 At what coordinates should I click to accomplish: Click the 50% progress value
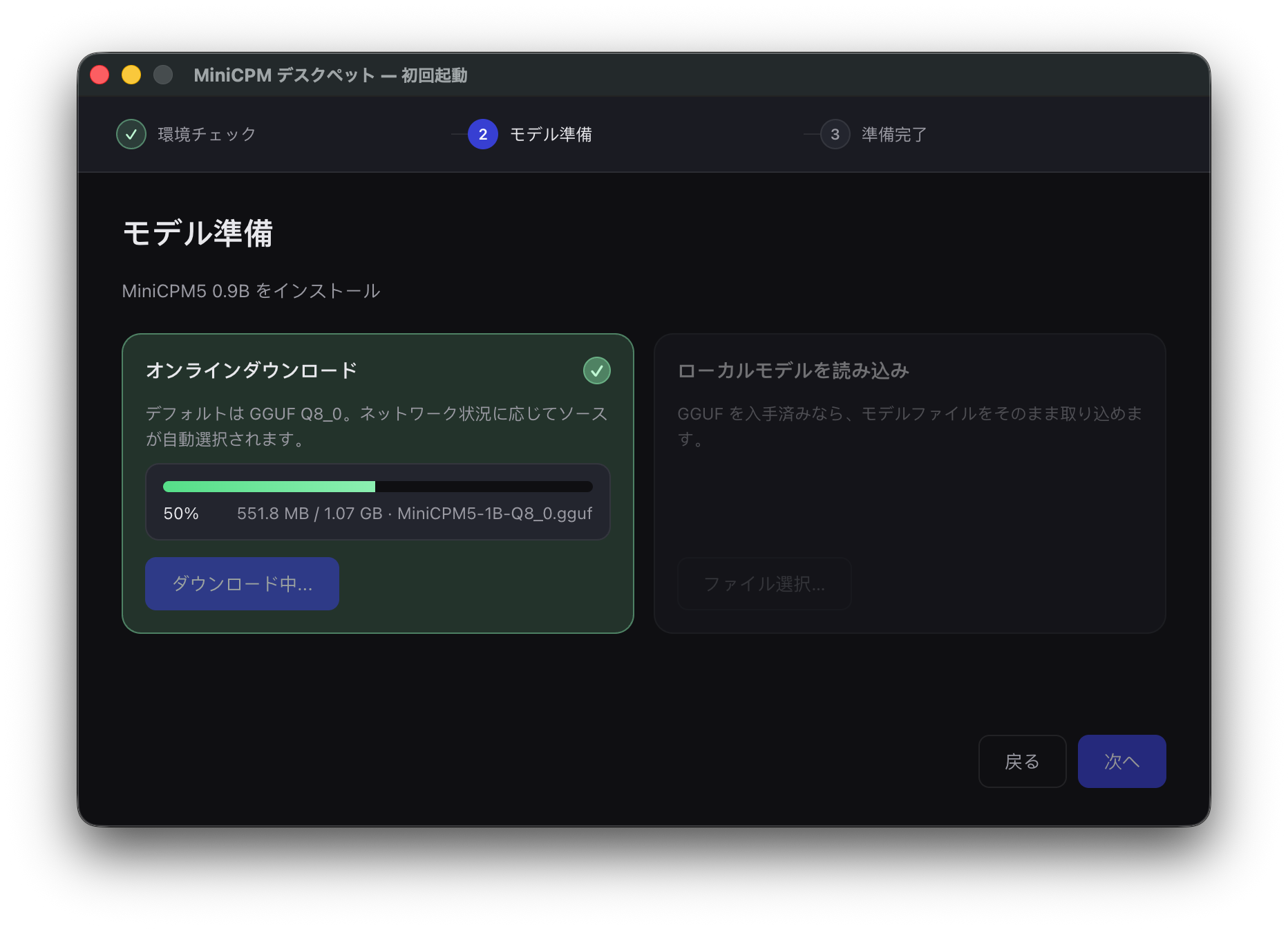(x=181, y=514)
